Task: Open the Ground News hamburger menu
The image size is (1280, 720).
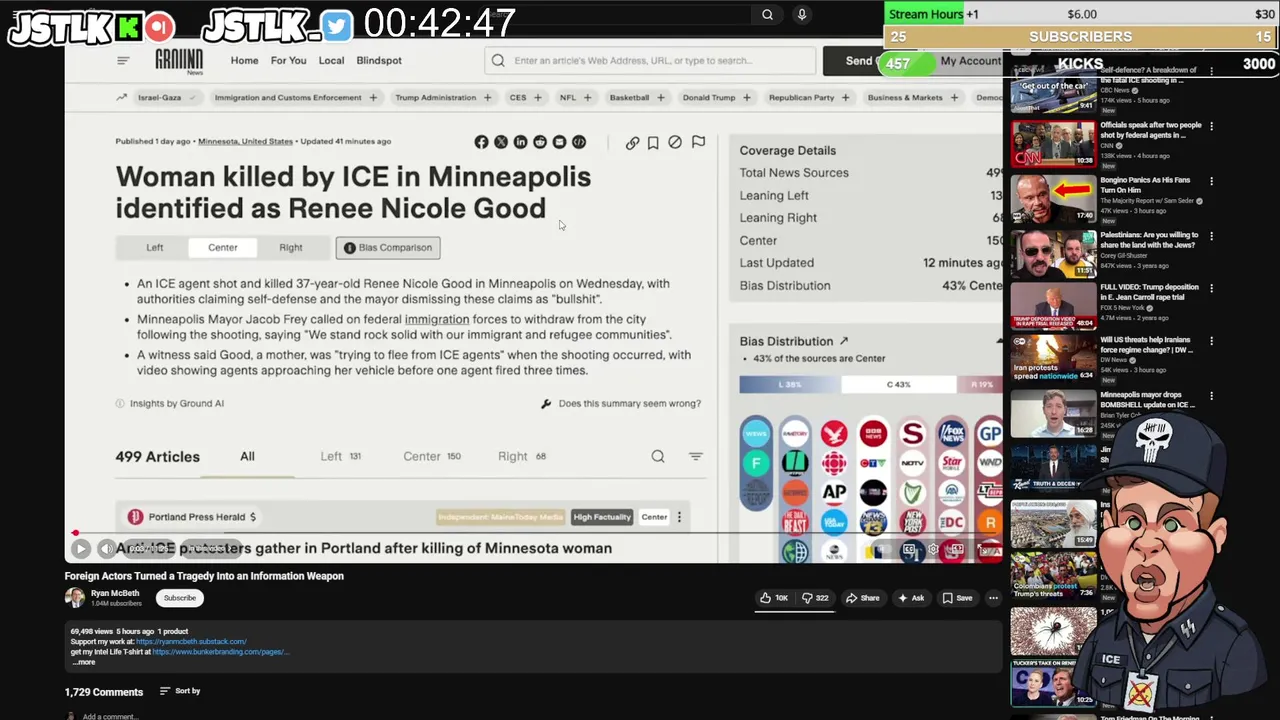Action: [123, 60]
